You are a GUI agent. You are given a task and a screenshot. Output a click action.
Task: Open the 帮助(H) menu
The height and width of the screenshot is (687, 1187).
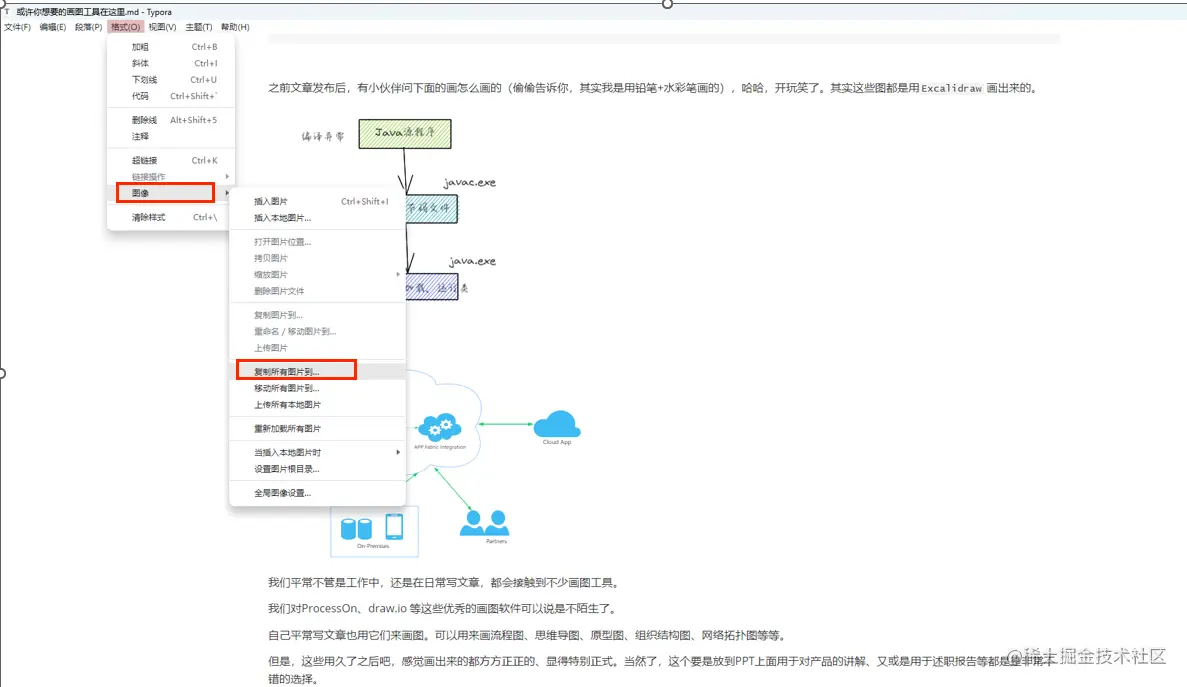point(235,27)
